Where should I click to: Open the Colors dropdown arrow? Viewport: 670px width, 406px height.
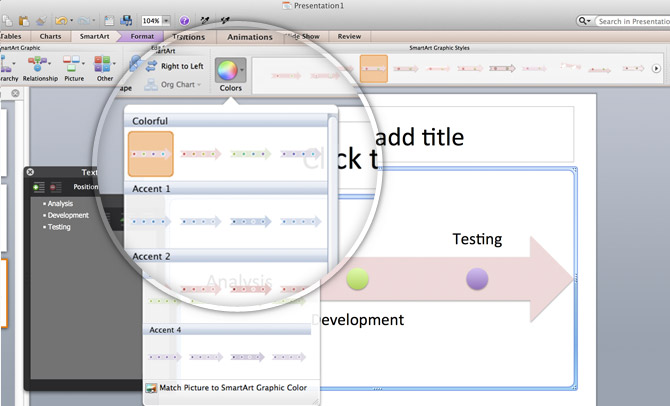click(242, 70)
